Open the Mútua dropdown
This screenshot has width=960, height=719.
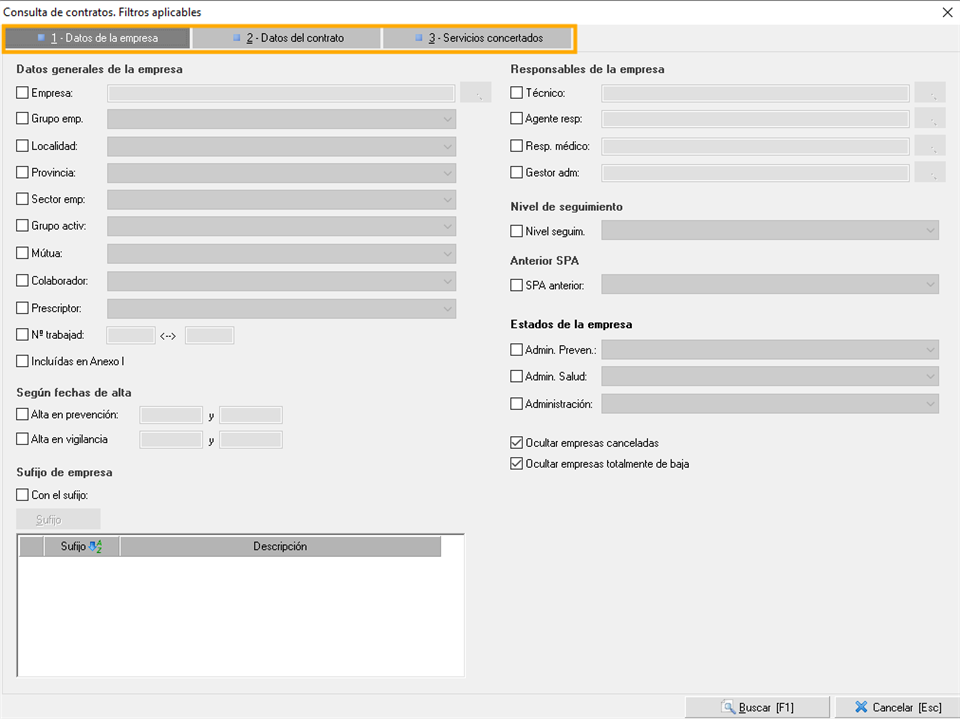[x=447, y=254]
